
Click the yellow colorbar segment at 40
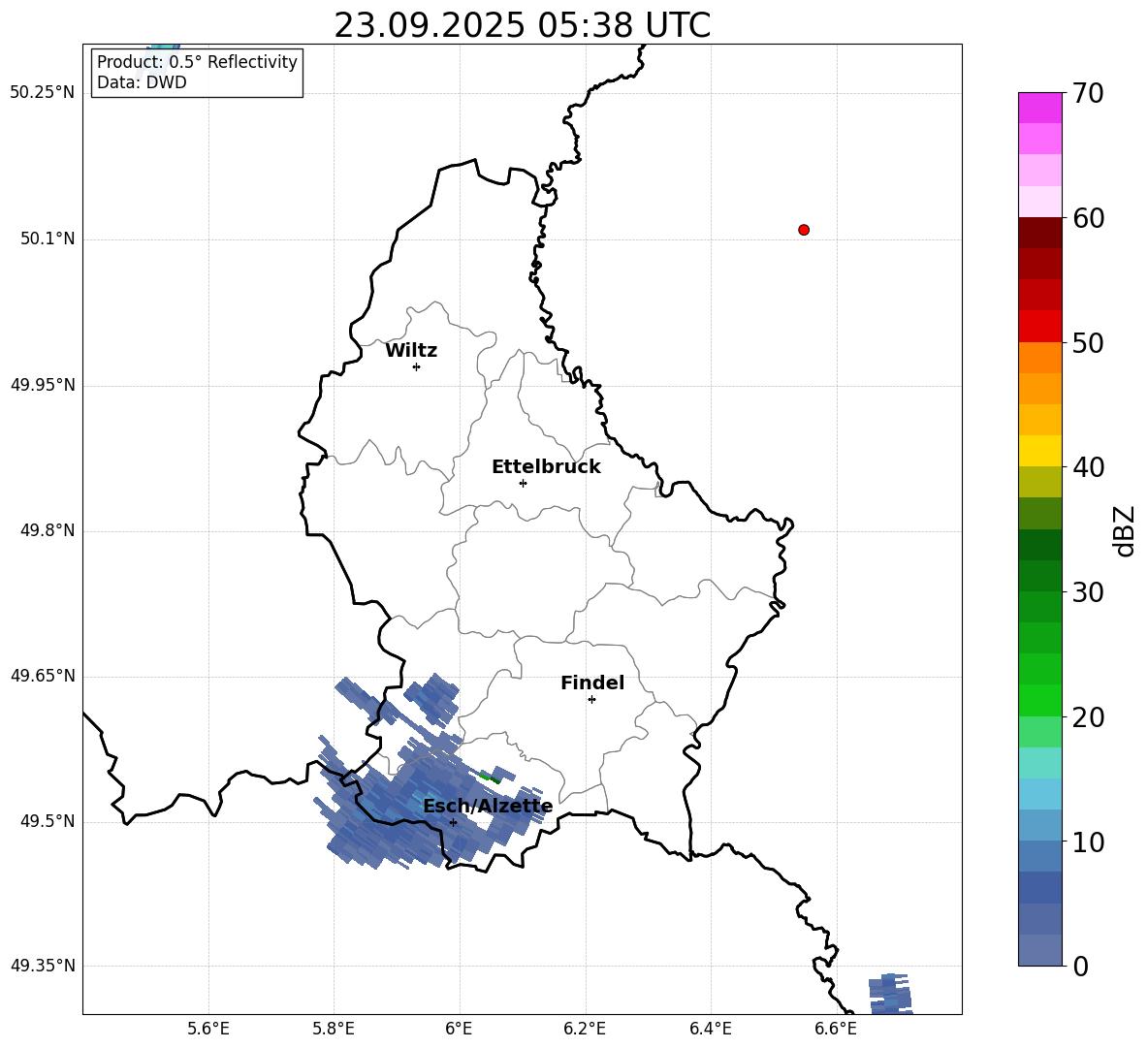1039,451
